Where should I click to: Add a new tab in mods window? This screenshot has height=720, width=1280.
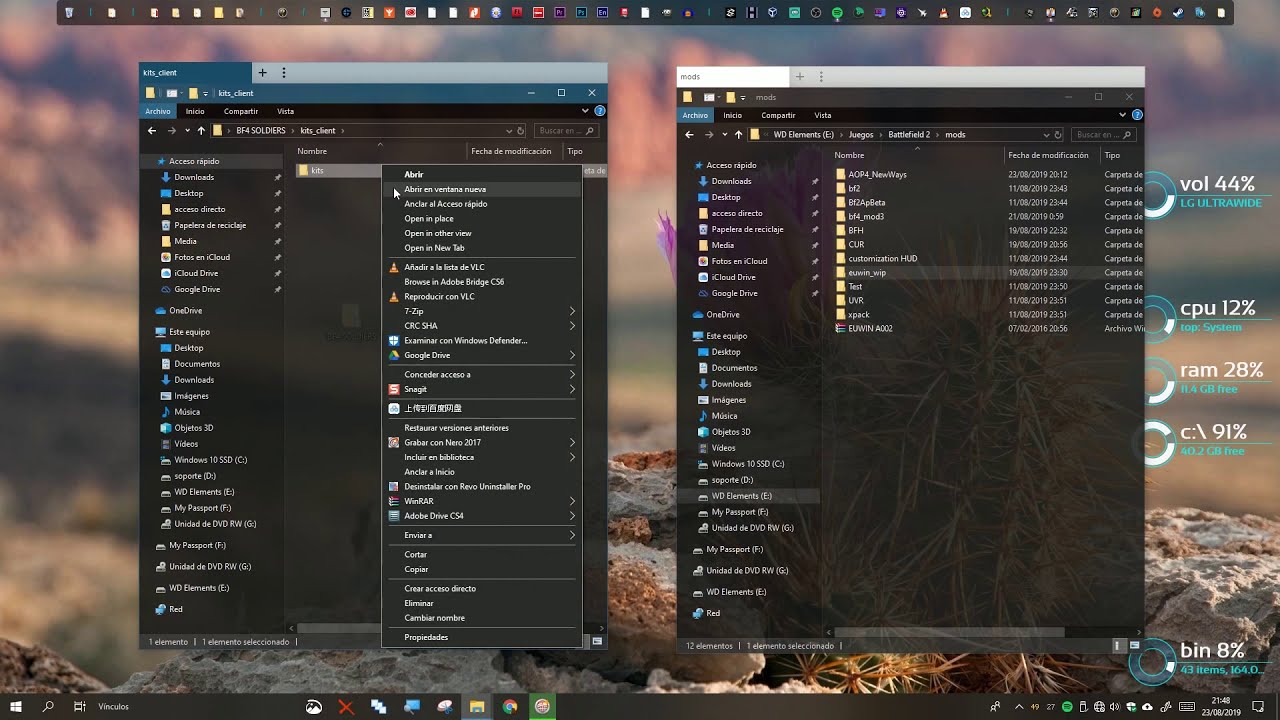800,76
